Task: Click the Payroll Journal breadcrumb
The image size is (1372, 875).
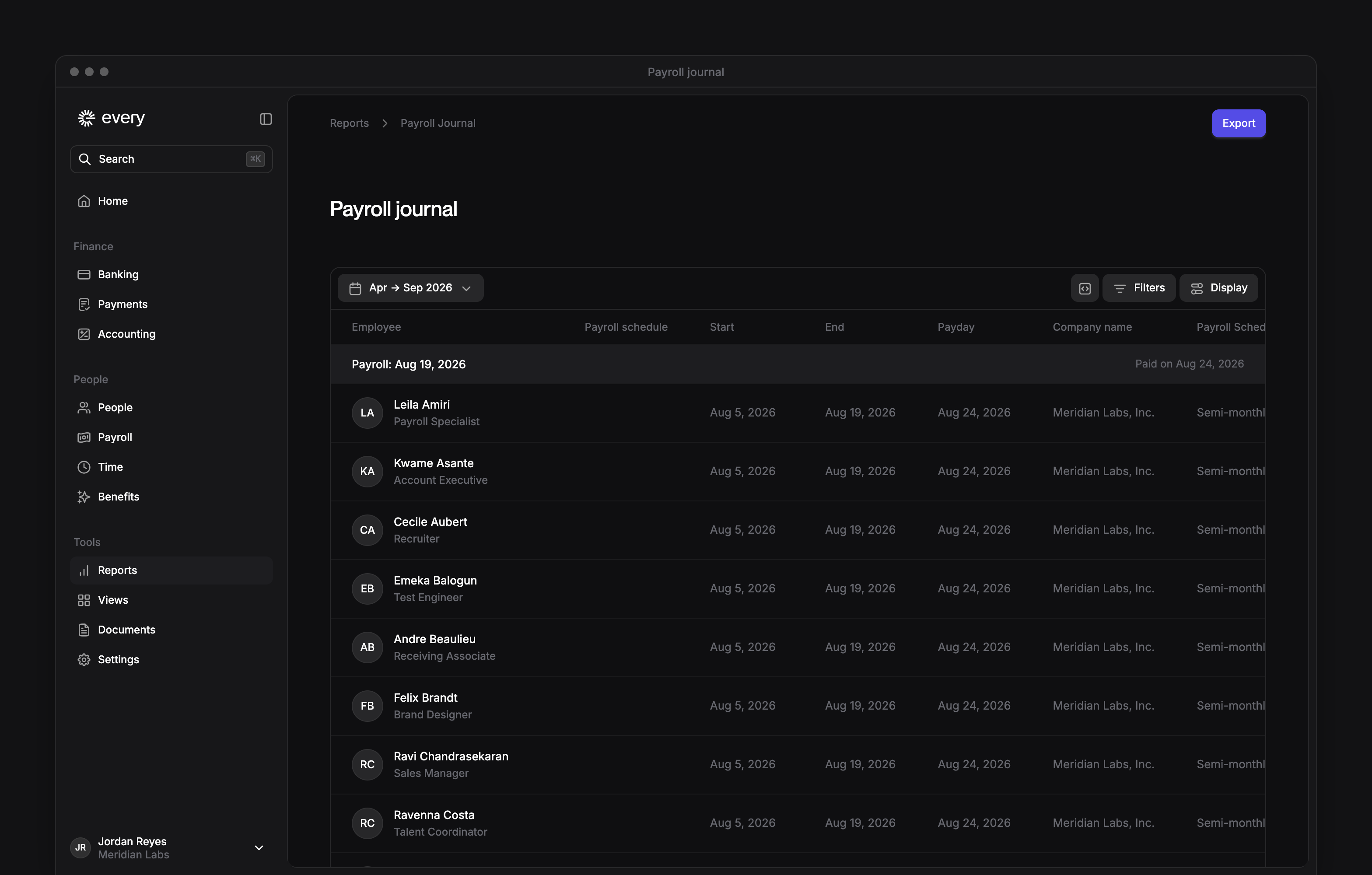Action: pyautogui.click(x=437, y=123)
